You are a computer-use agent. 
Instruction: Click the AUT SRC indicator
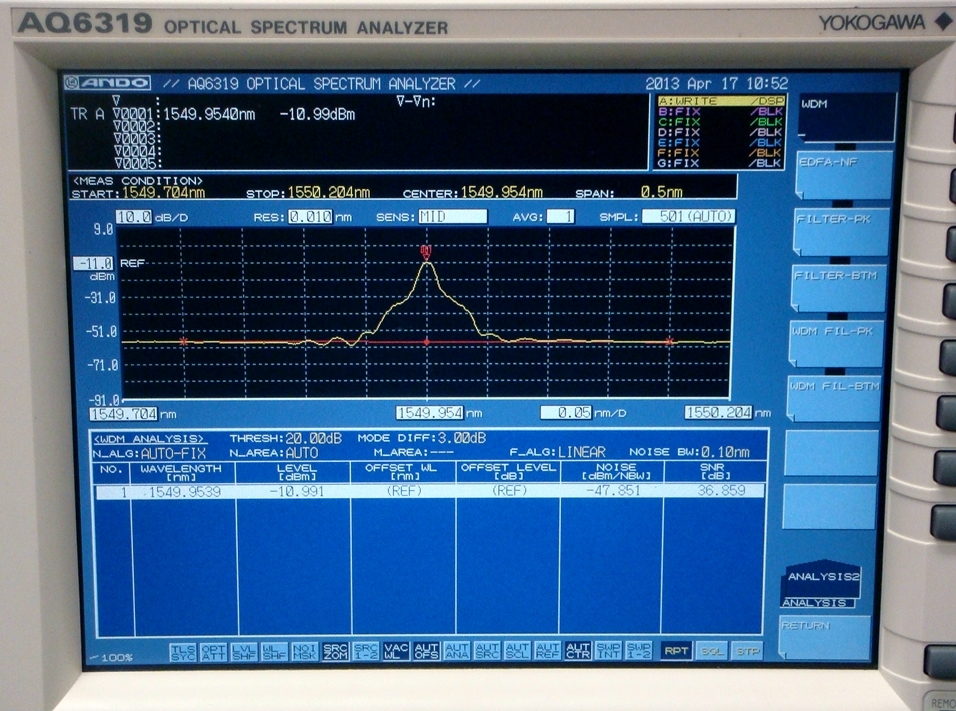(x=487, y=651)
